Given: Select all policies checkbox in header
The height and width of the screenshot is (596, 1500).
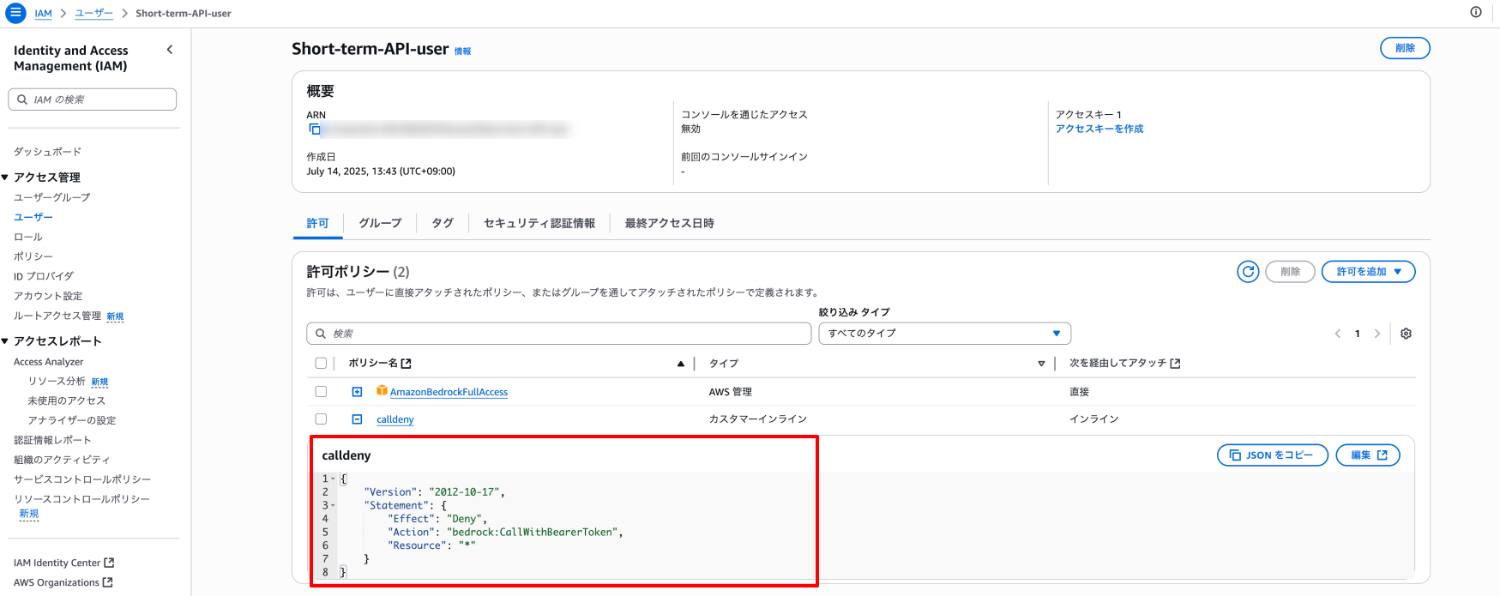Looking at the screenshot, I should pos(321,363).
